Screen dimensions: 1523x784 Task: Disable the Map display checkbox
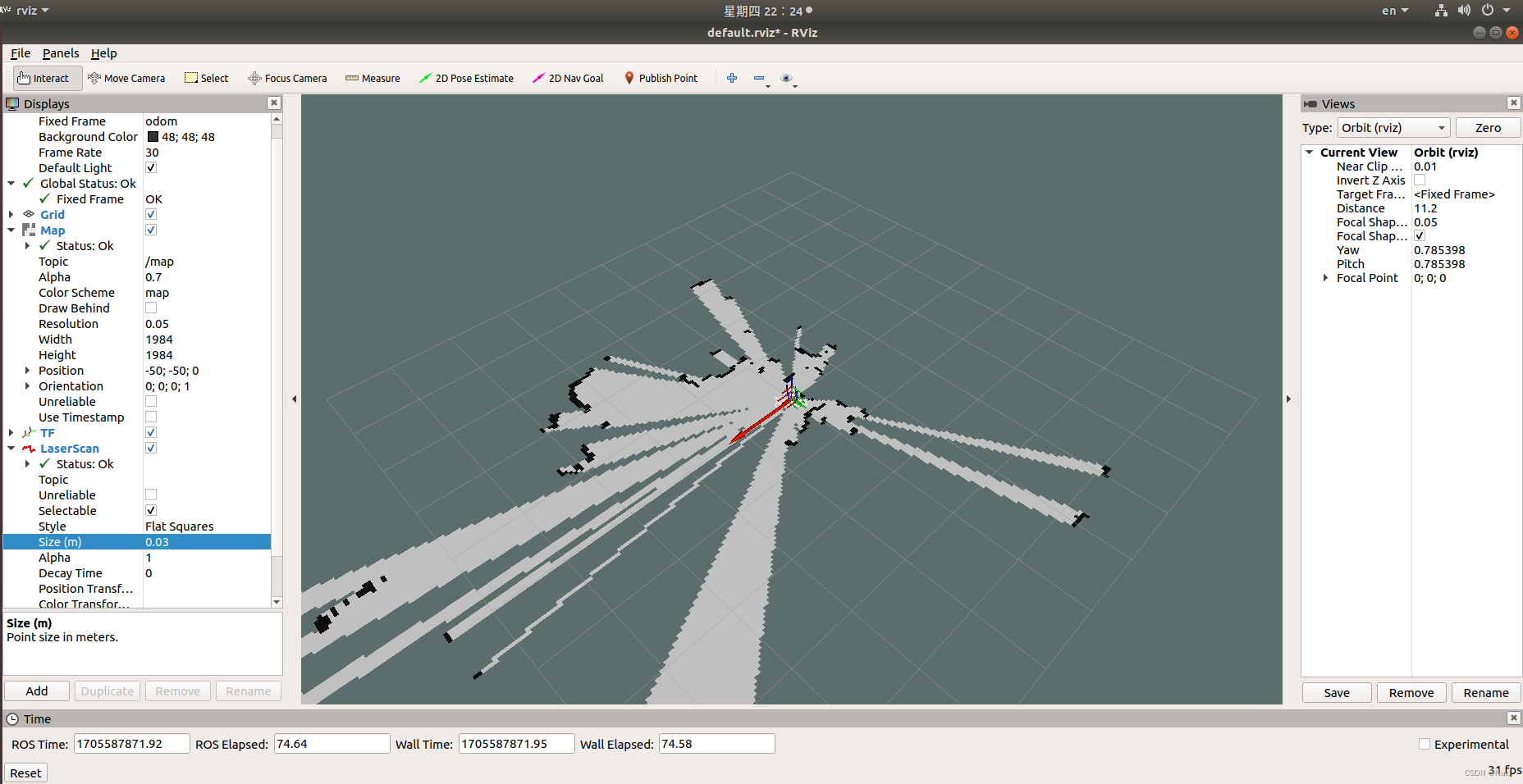[x=151, y=230]
